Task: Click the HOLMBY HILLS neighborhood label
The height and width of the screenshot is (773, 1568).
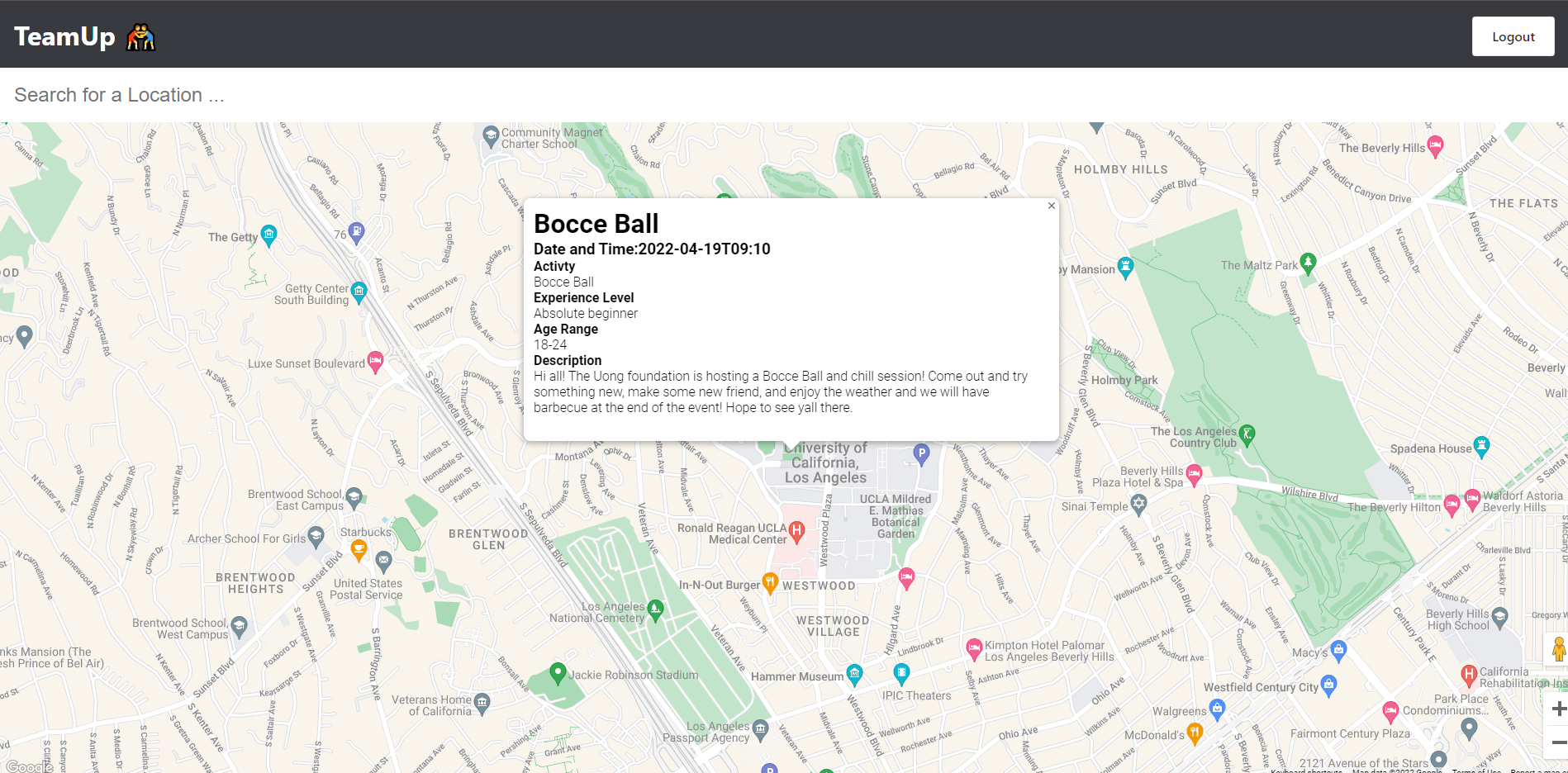Action: point(1121,169)
